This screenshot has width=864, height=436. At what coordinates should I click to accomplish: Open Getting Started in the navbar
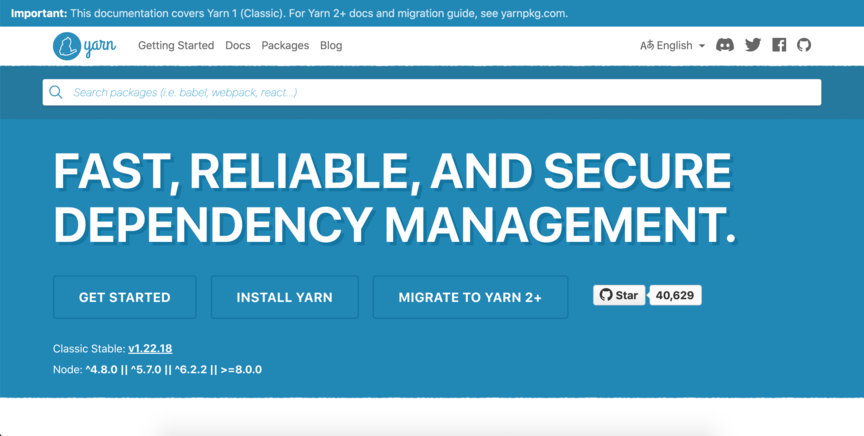(x=176, y=46)
